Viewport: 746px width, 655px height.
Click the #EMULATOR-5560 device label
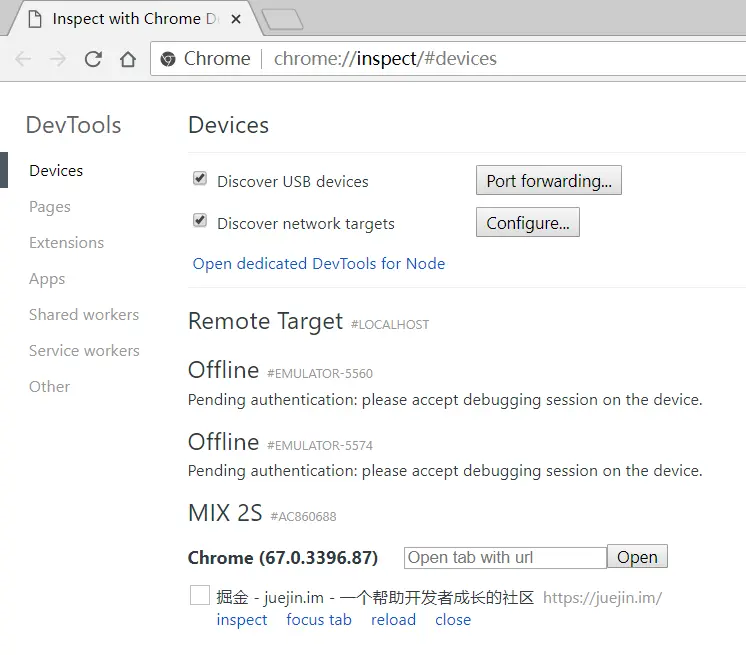pyautogui.click(x=320, y=374)
